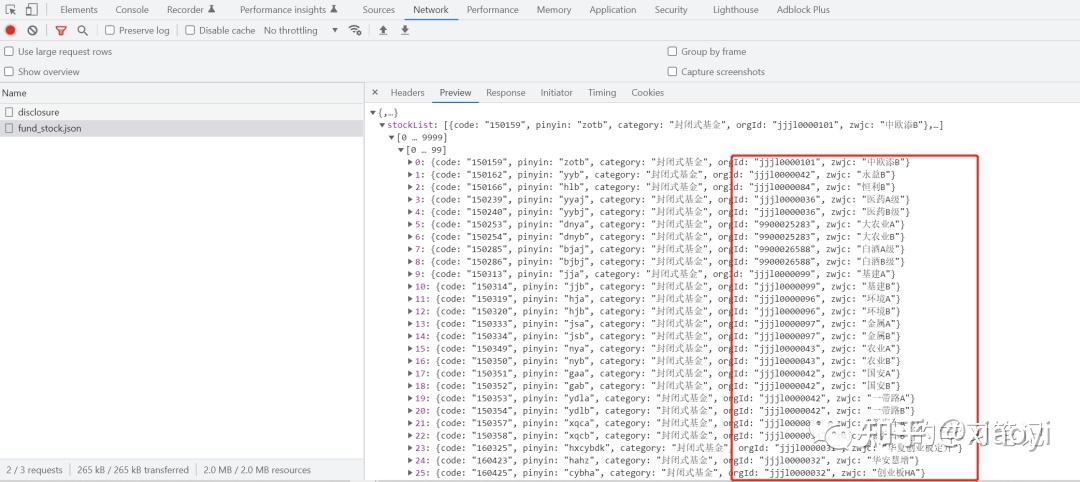Close the request details pane

(x=375, y=92)
